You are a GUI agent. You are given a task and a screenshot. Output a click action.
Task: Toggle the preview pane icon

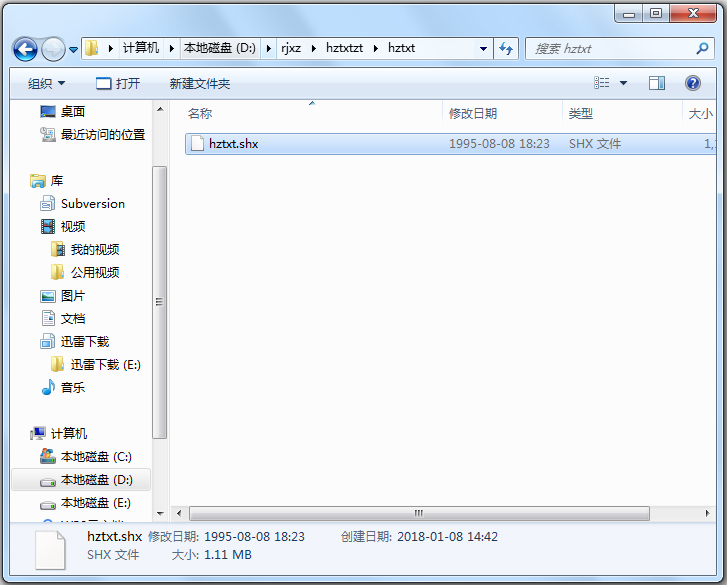657,83
